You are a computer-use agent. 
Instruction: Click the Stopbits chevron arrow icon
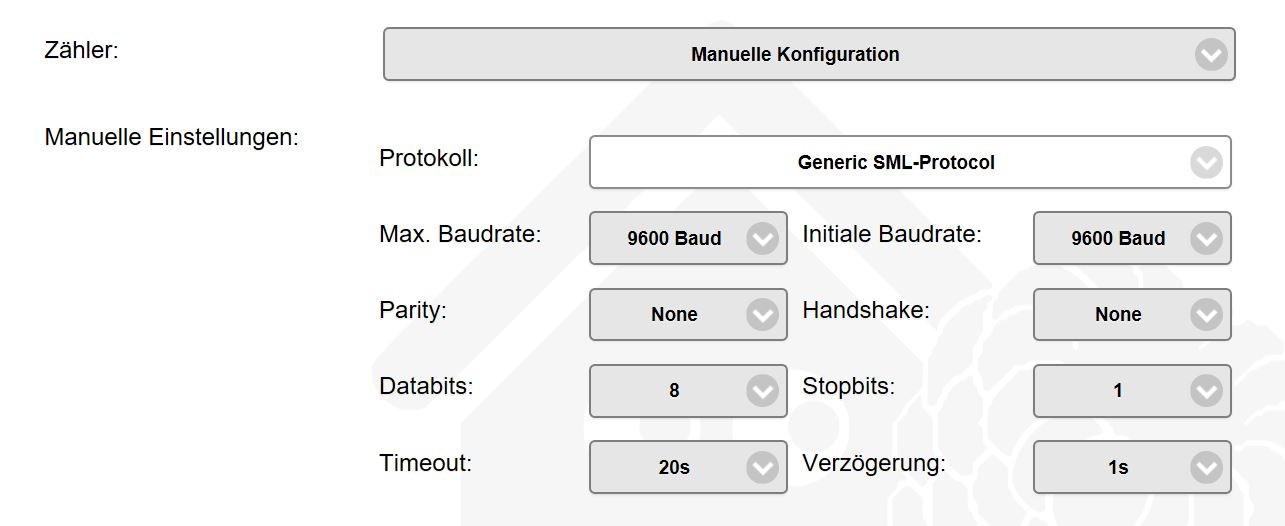click(x=1206, y=391)
